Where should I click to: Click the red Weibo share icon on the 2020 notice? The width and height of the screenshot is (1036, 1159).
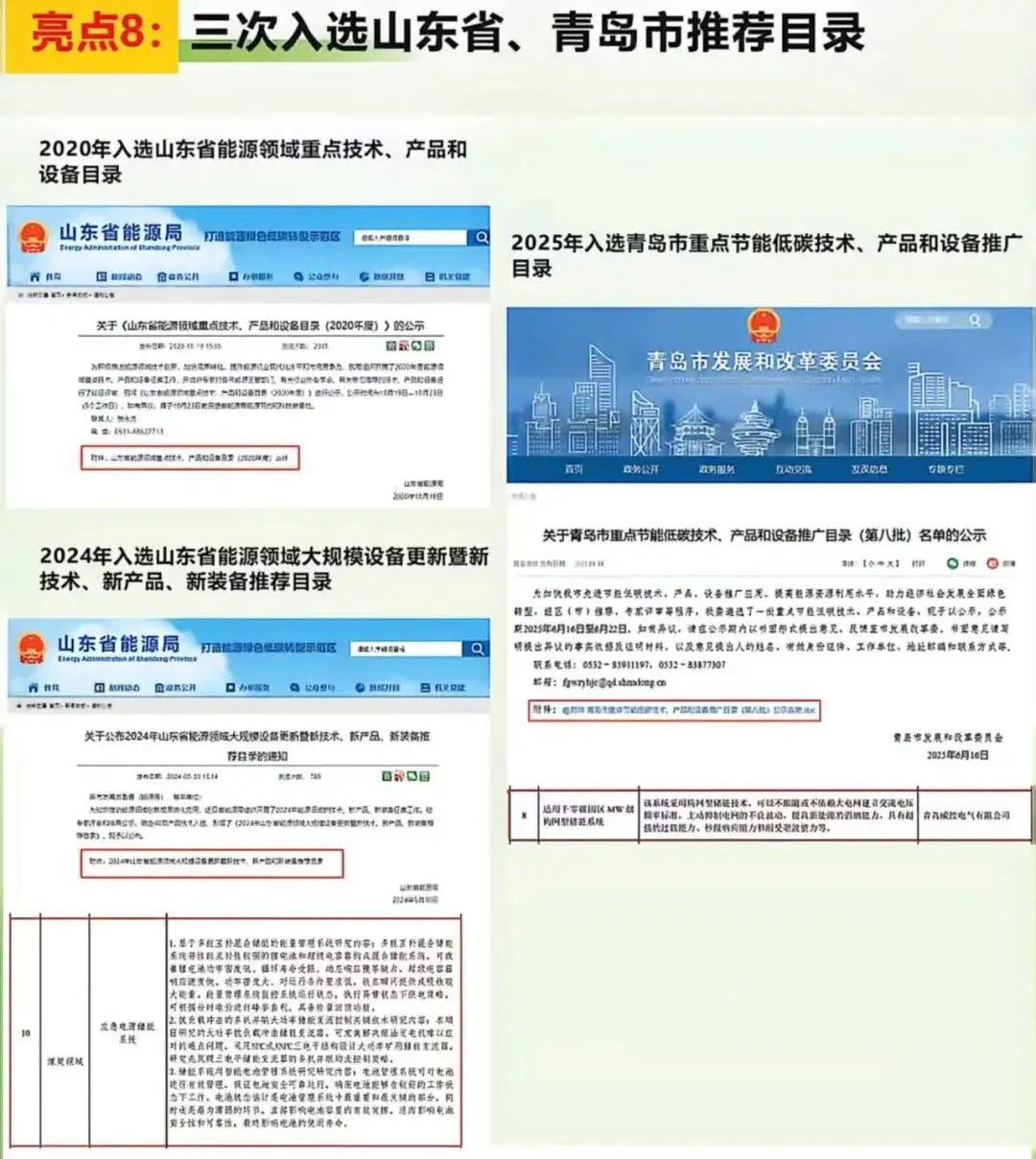[404, 345]
